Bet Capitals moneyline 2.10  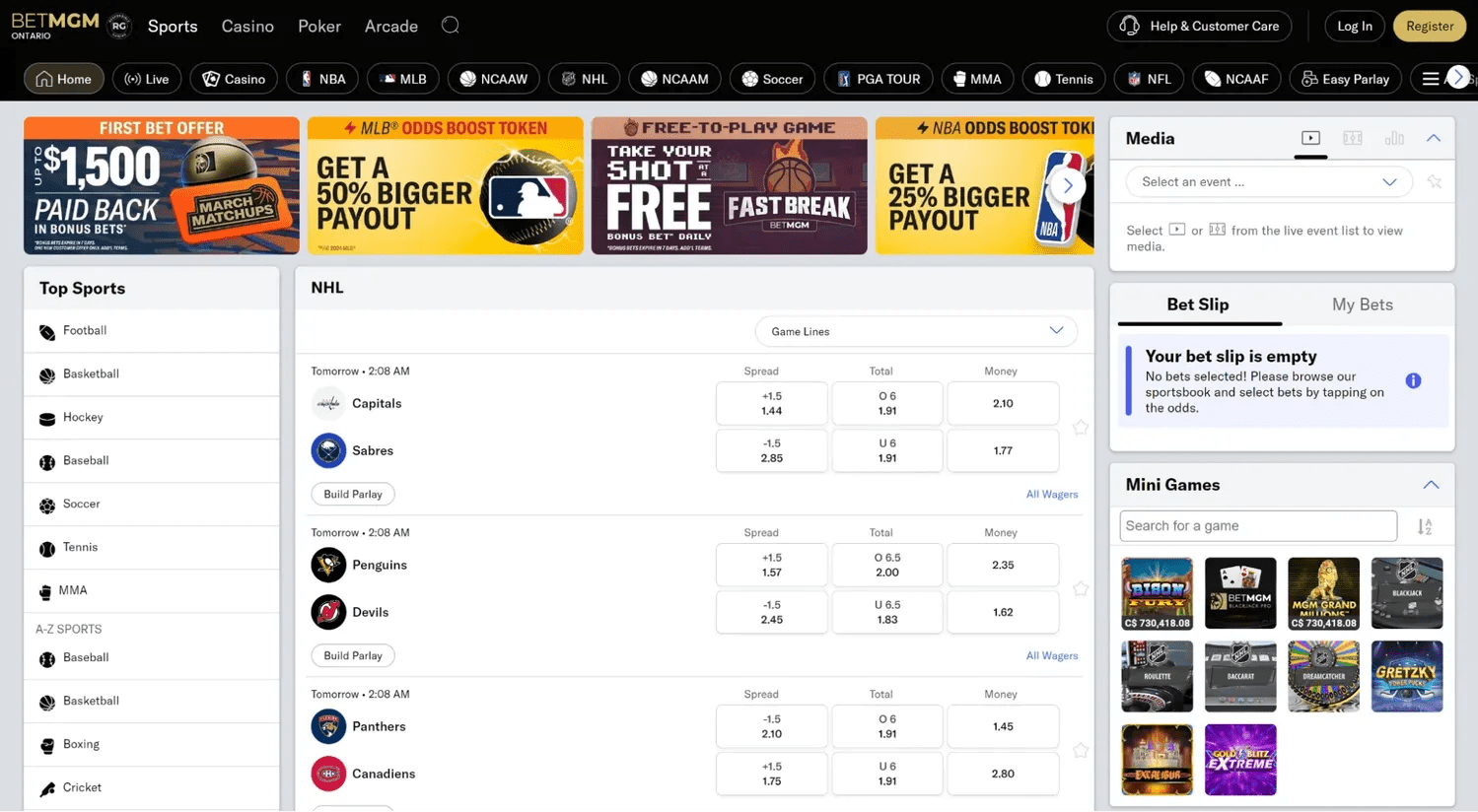pyautogui.click(x=1003, y=403)
